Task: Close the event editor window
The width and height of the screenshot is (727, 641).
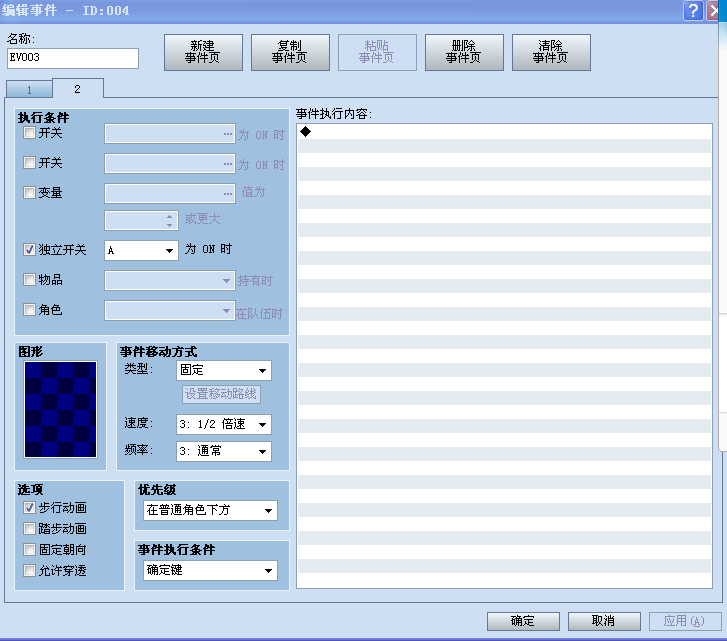Action: 715,10
